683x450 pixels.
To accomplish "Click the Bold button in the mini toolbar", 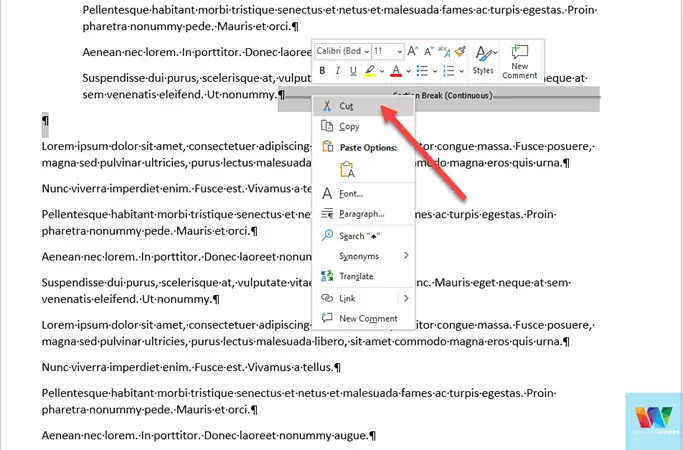I will [322, 71].
